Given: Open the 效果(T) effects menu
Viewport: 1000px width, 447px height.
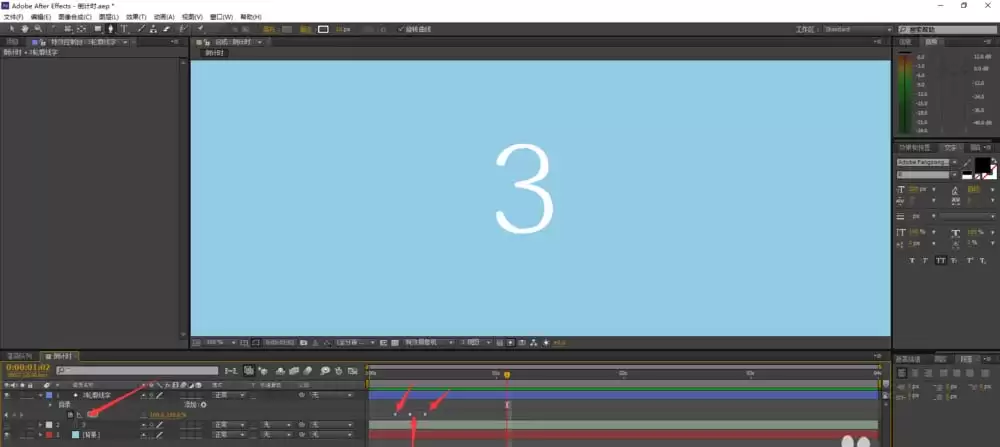Looking at the screenshot, I should click(x=135, y=17).
